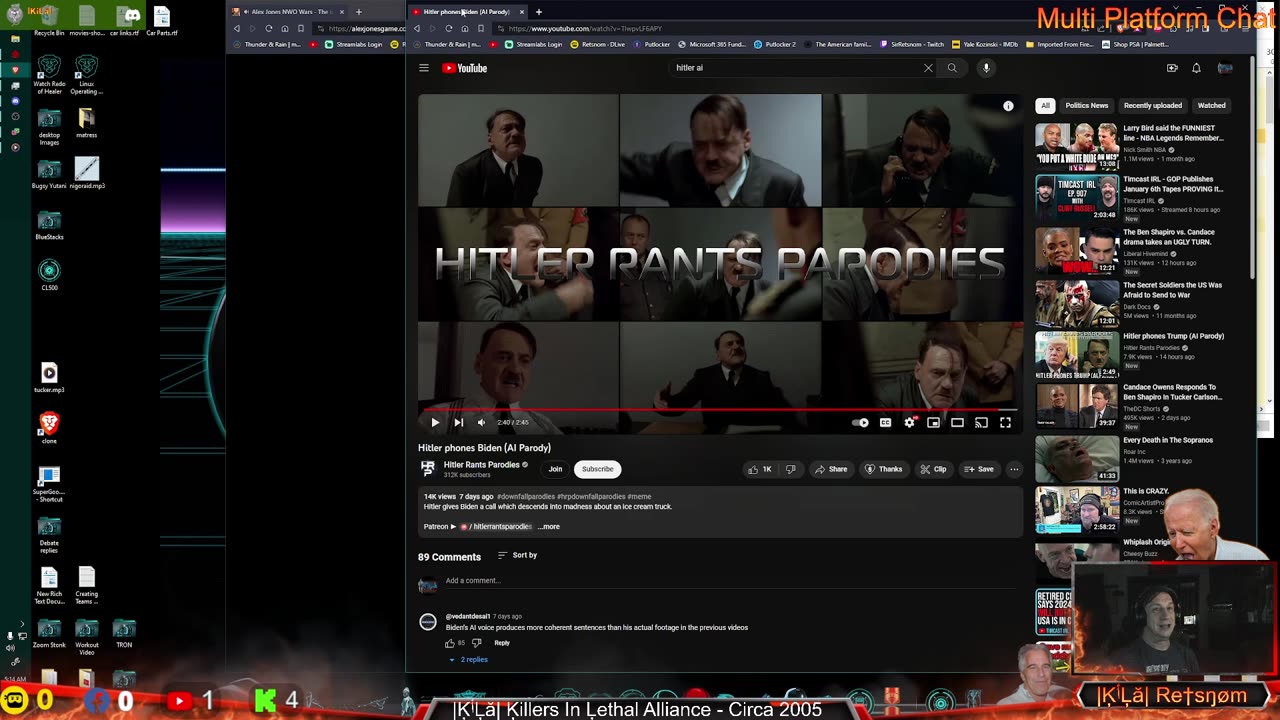Image resolution: width=1280 pixels, height=720 pixels.
Task: Open the SirRetsnom - Twitch bookmark
Action: click(912, 44)
